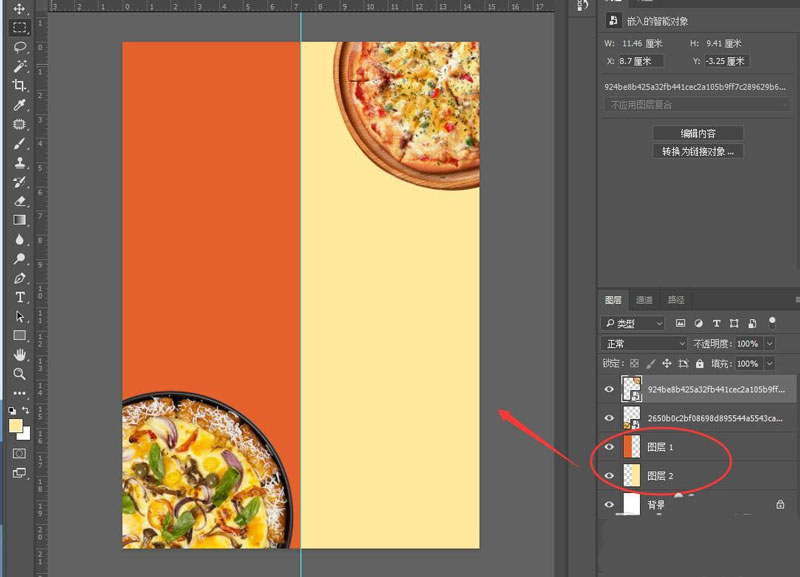Toggle the layer filtering switch
This screenshot has width=800, height=577.
click(772, 322)
